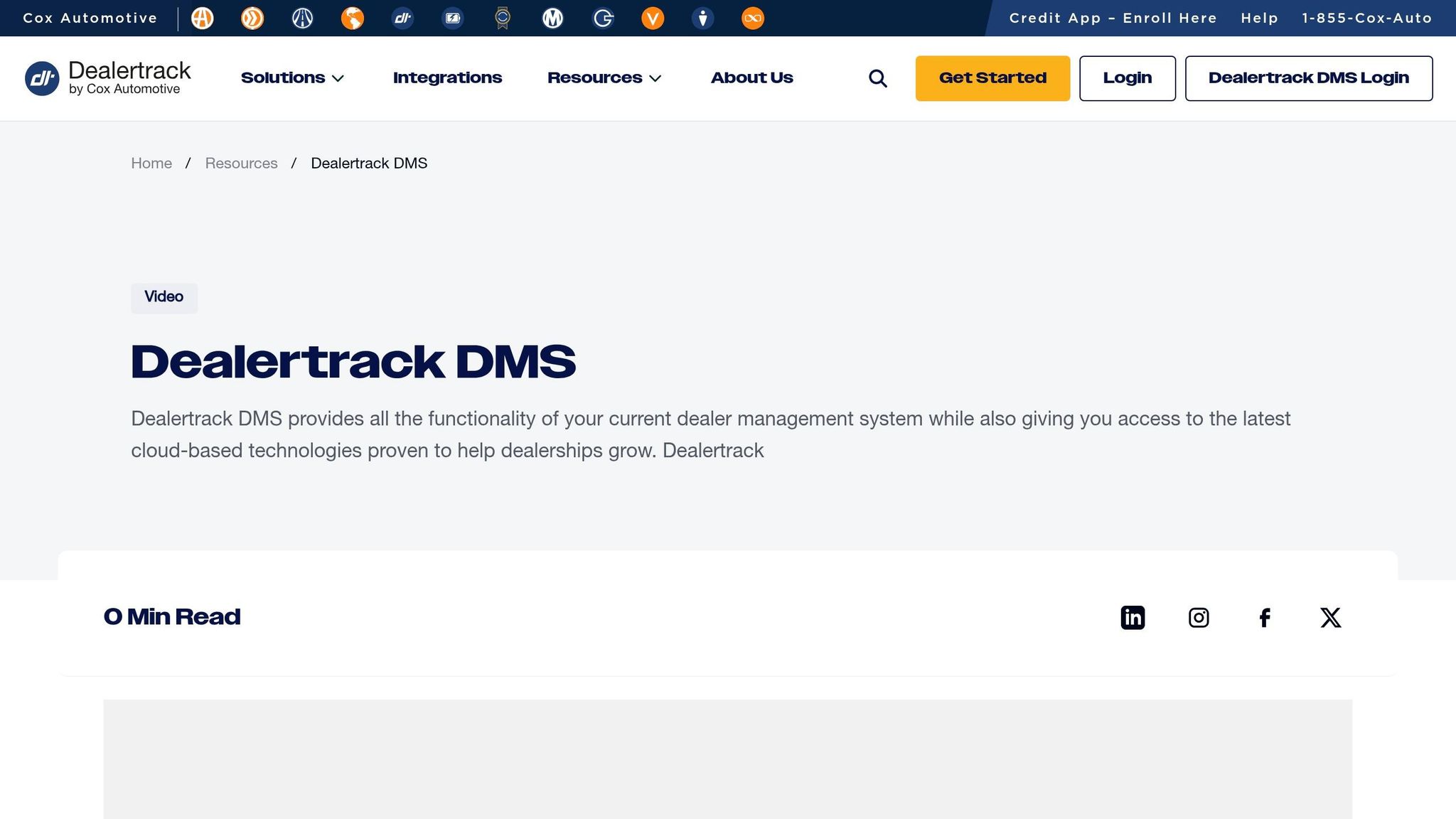Click the Login button
The width and height of the screenshot is (1456, 819).
click(x=1128, y=78)
